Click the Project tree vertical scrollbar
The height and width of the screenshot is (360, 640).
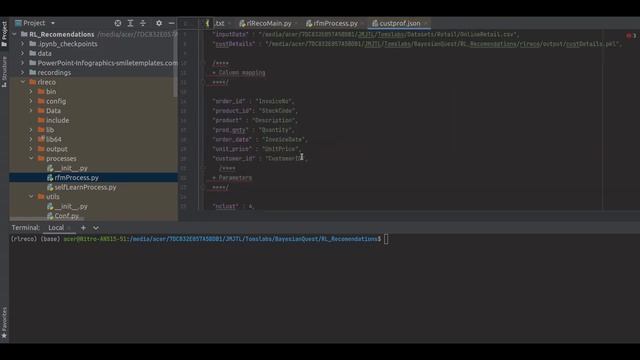point(176,65)
